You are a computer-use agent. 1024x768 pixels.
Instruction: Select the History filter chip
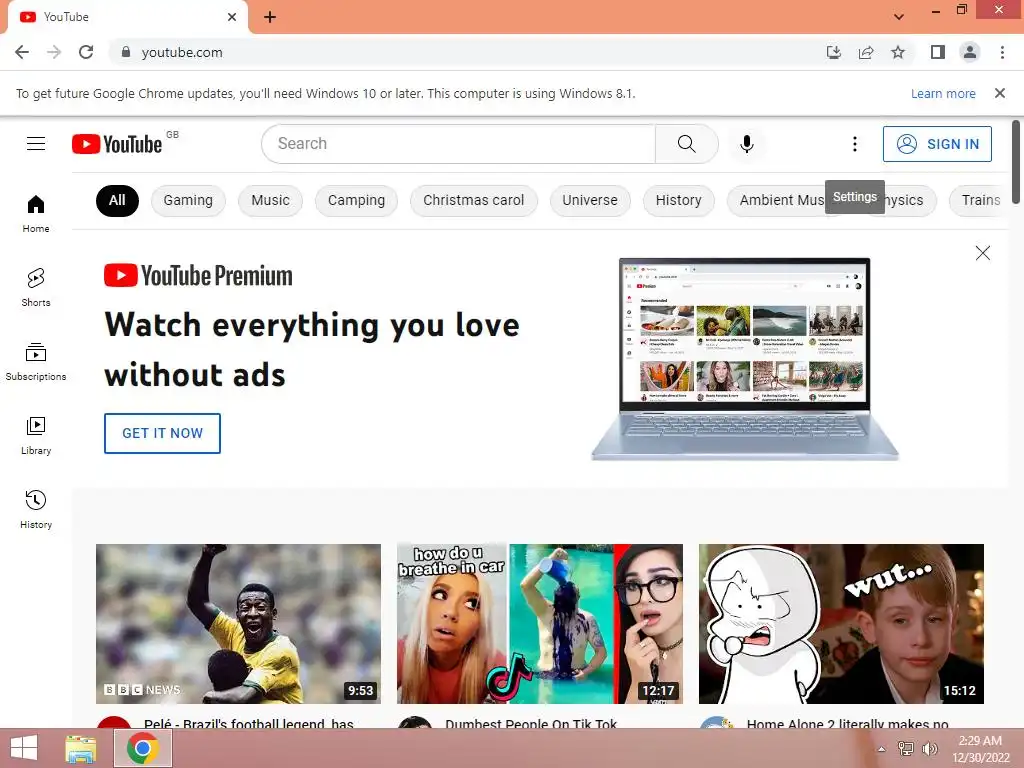point(679,200)
